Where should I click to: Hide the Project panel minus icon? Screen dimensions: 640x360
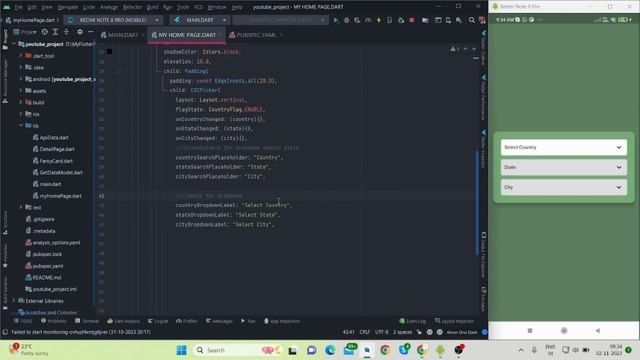tap(91, 31)
